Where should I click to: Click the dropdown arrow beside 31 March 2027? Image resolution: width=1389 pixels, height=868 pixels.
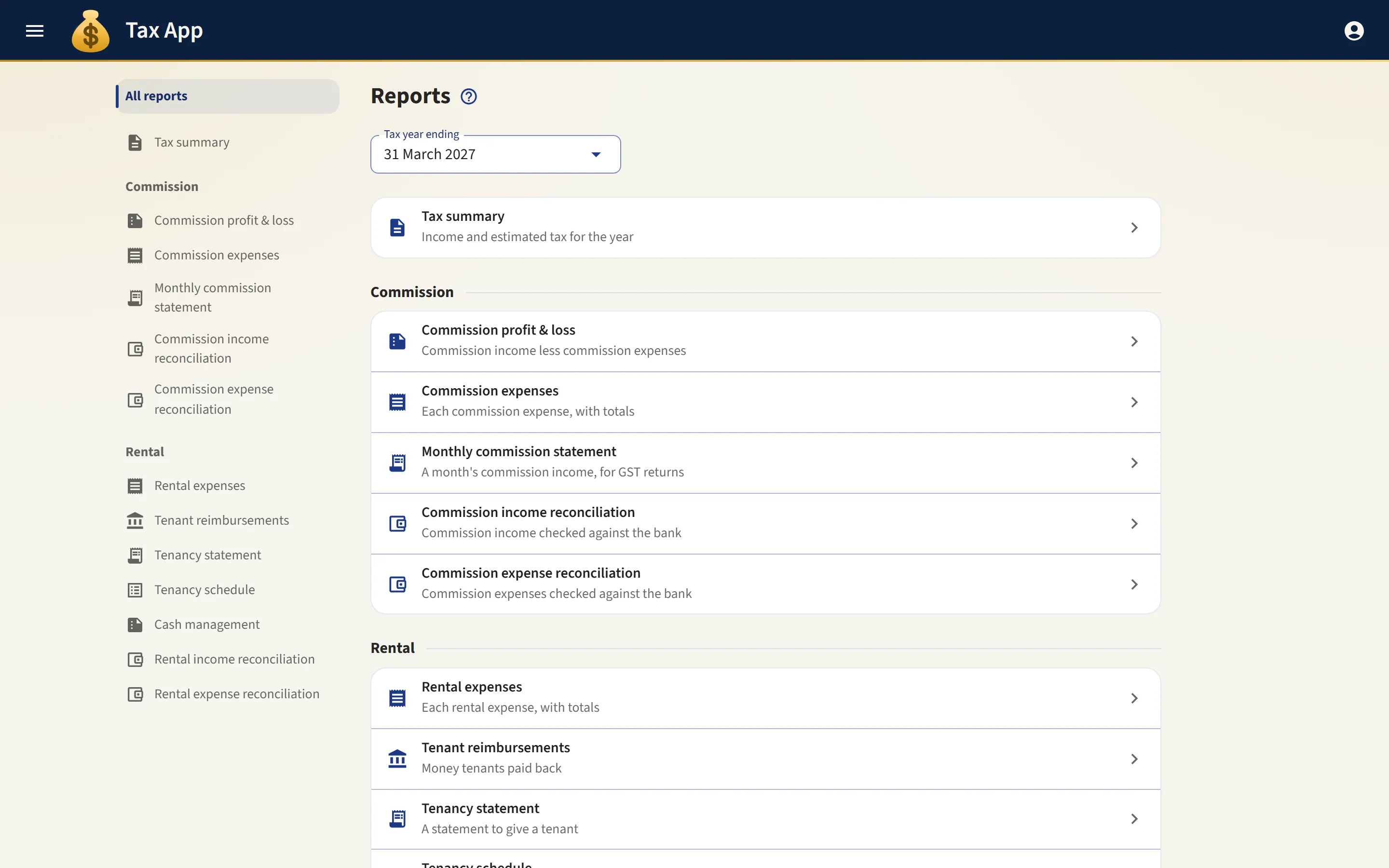596,154
